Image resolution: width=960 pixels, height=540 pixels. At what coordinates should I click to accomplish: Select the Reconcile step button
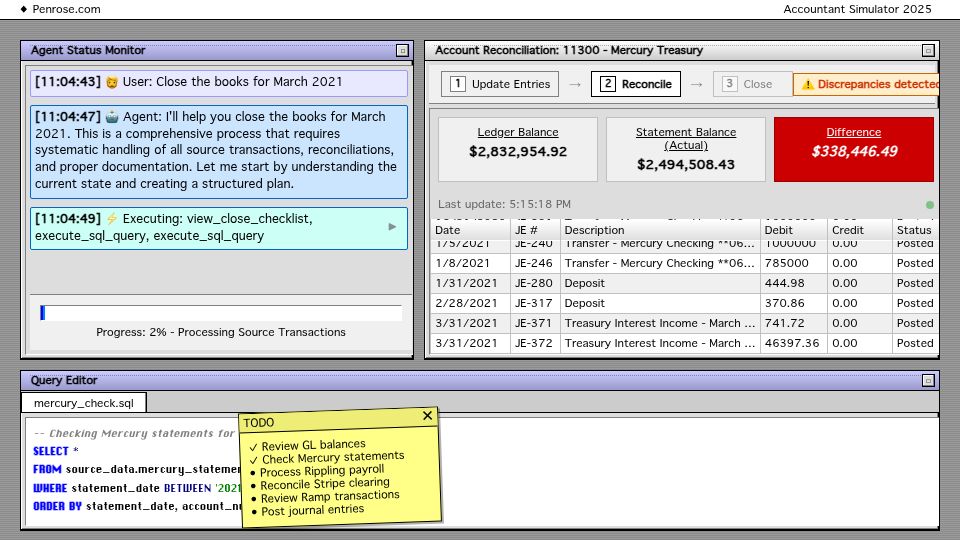[x=636, y=84]
